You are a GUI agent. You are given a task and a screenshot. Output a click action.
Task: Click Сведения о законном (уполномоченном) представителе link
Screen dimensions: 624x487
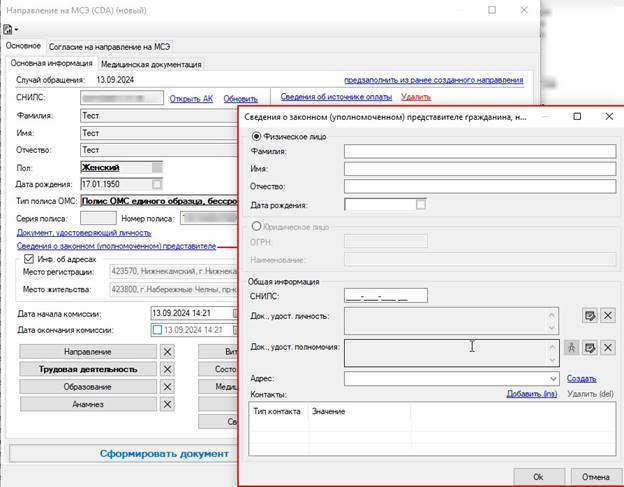point(116,246)
